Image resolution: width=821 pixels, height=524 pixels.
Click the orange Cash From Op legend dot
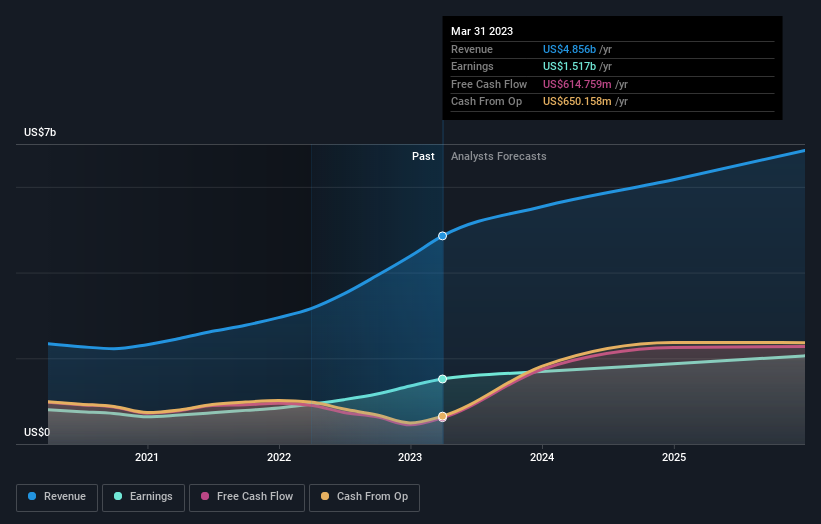coord(325,496)
